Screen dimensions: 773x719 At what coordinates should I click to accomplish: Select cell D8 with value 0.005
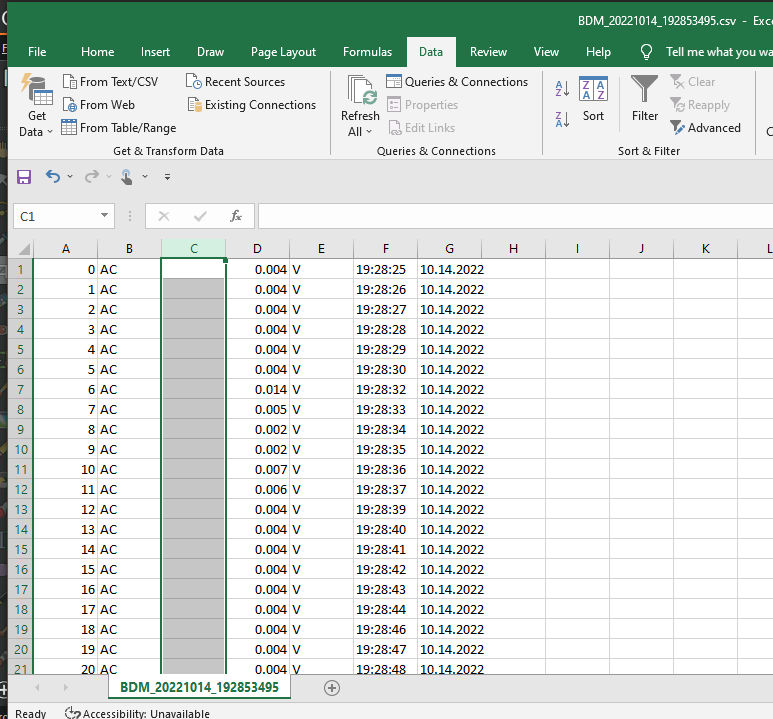(x=257, y=409)
